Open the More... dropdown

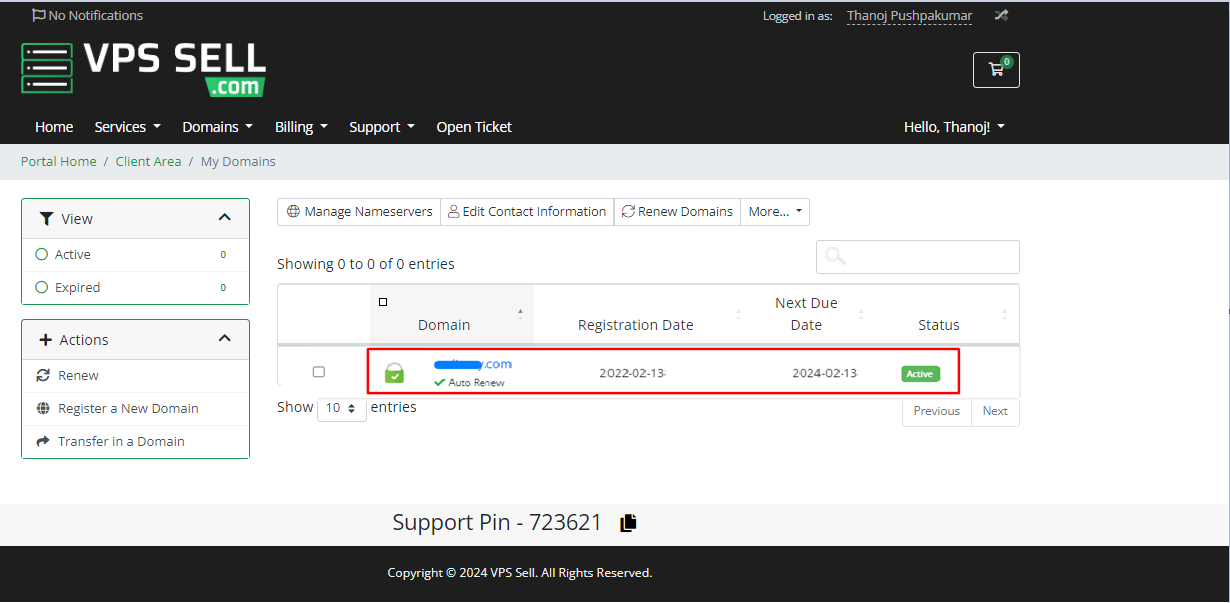click(775, 212)
